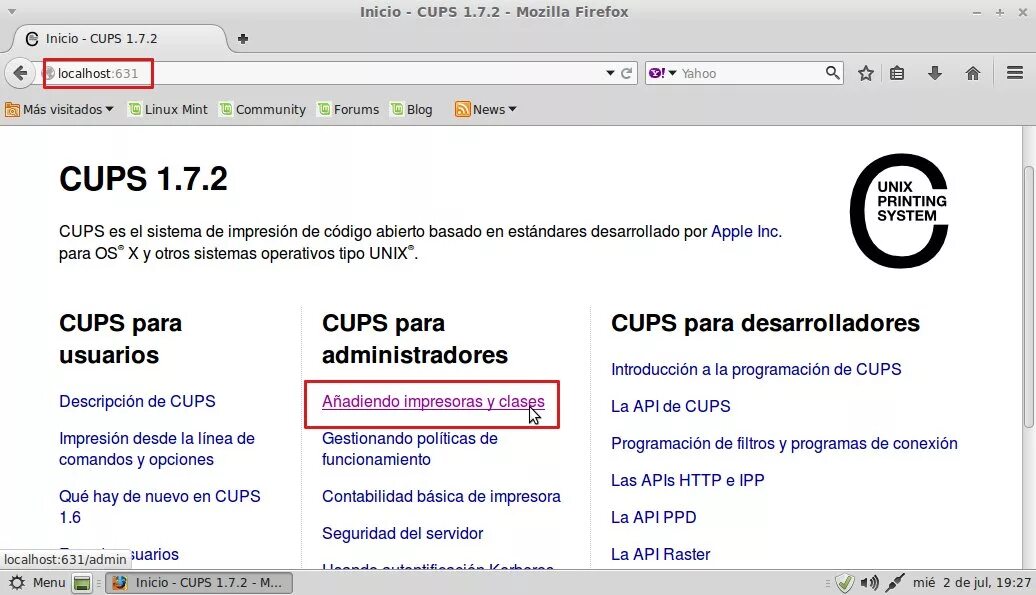Open the downloads arrow icon
This screenshot has width=1036, height=595.
click(934, 73)
